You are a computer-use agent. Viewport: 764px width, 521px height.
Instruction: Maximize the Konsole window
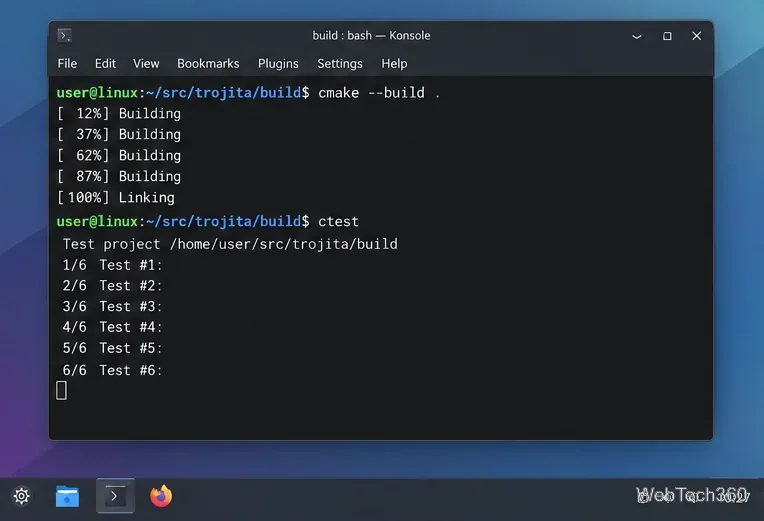(667, 36)
